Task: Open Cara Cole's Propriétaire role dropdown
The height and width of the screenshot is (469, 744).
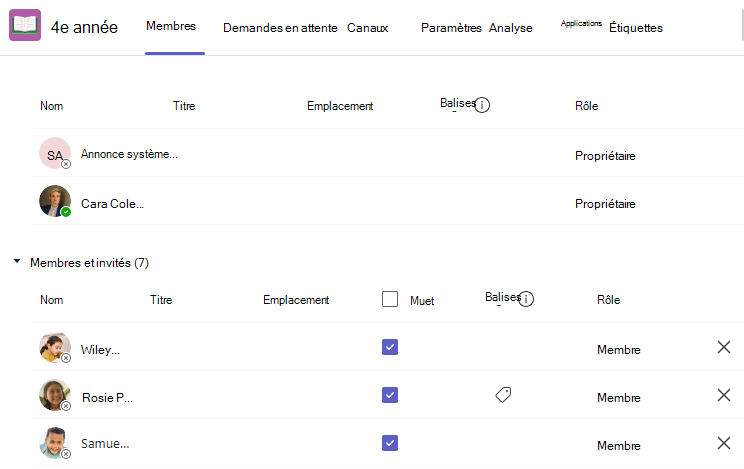Action: pos(605,204)
